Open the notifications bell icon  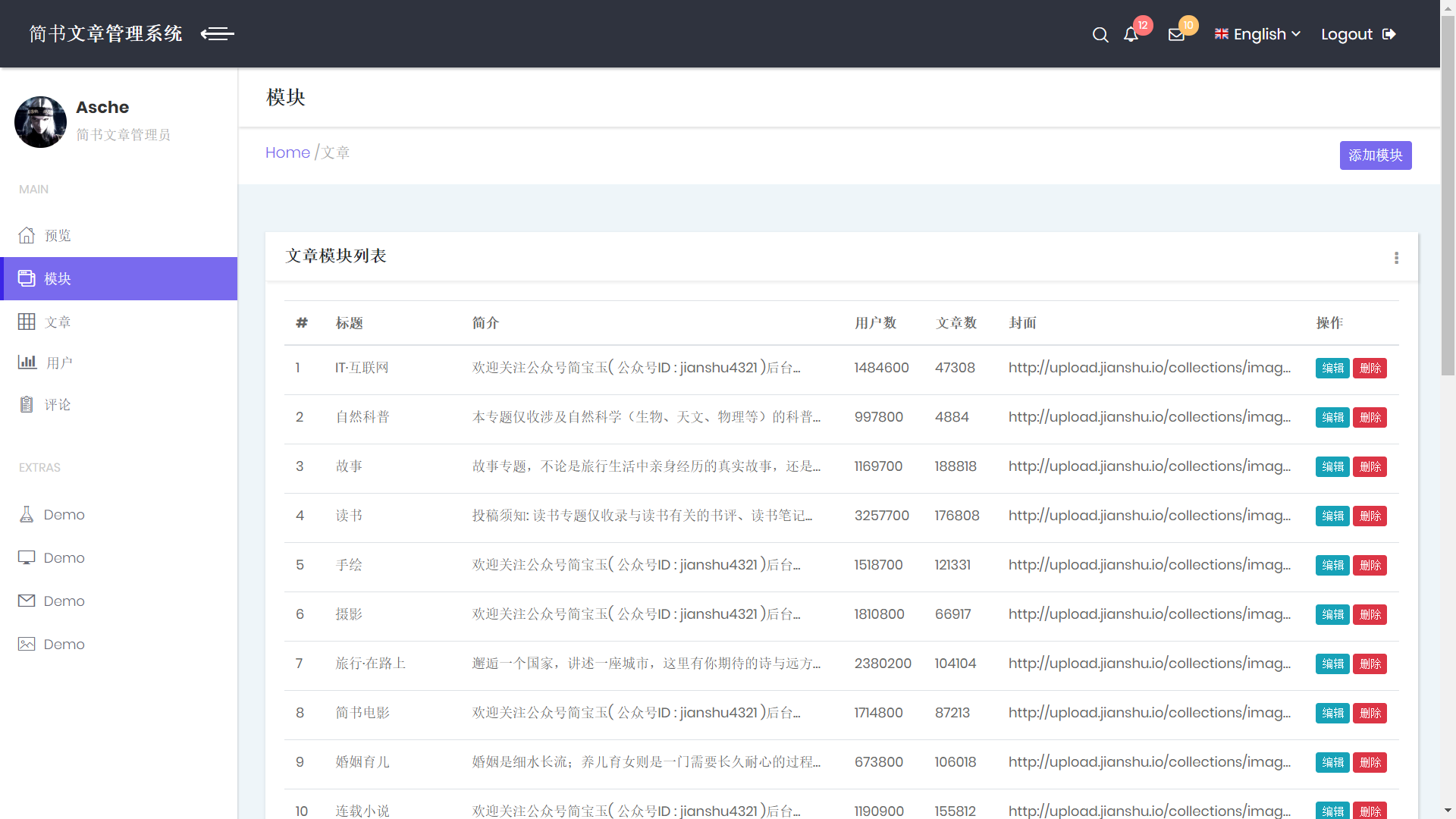pyautogui.click(x=1131, y=35)
